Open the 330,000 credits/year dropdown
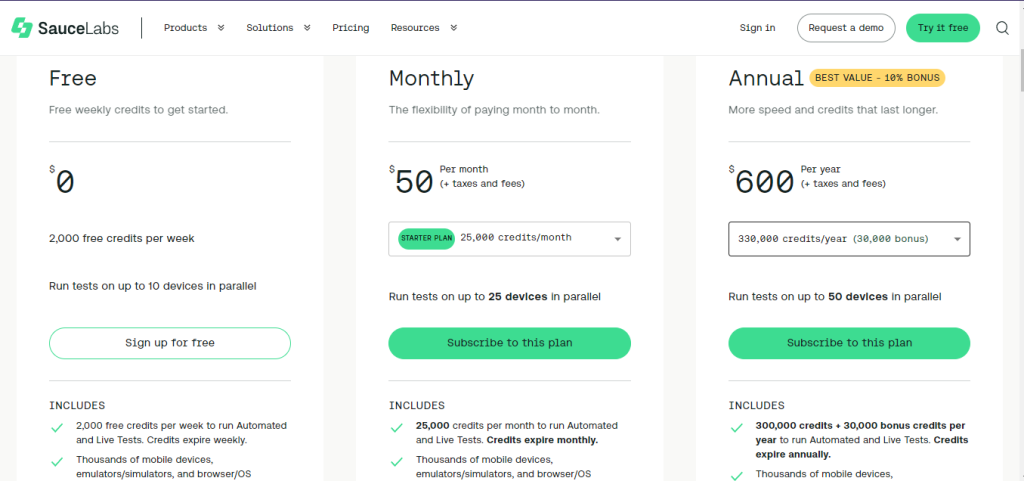Viewport: 1024px width, 481px height. [849, 239]
